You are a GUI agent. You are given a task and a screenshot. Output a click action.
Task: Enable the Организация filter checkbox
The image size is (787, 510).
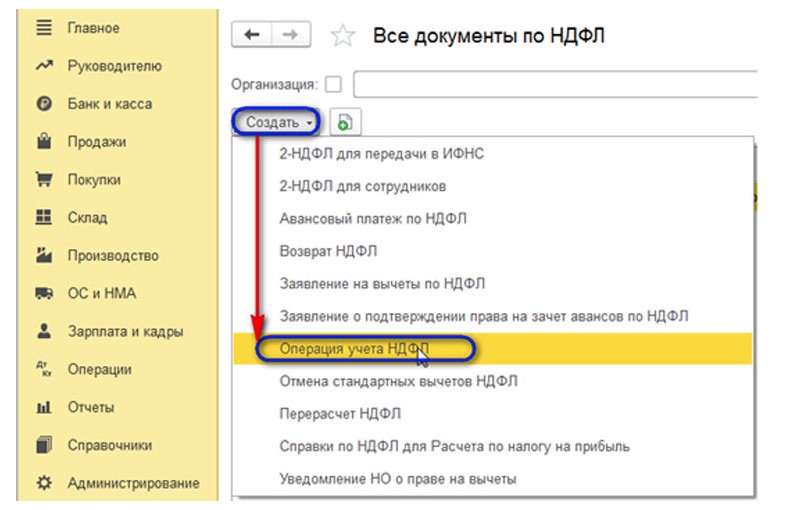point(333,85)
